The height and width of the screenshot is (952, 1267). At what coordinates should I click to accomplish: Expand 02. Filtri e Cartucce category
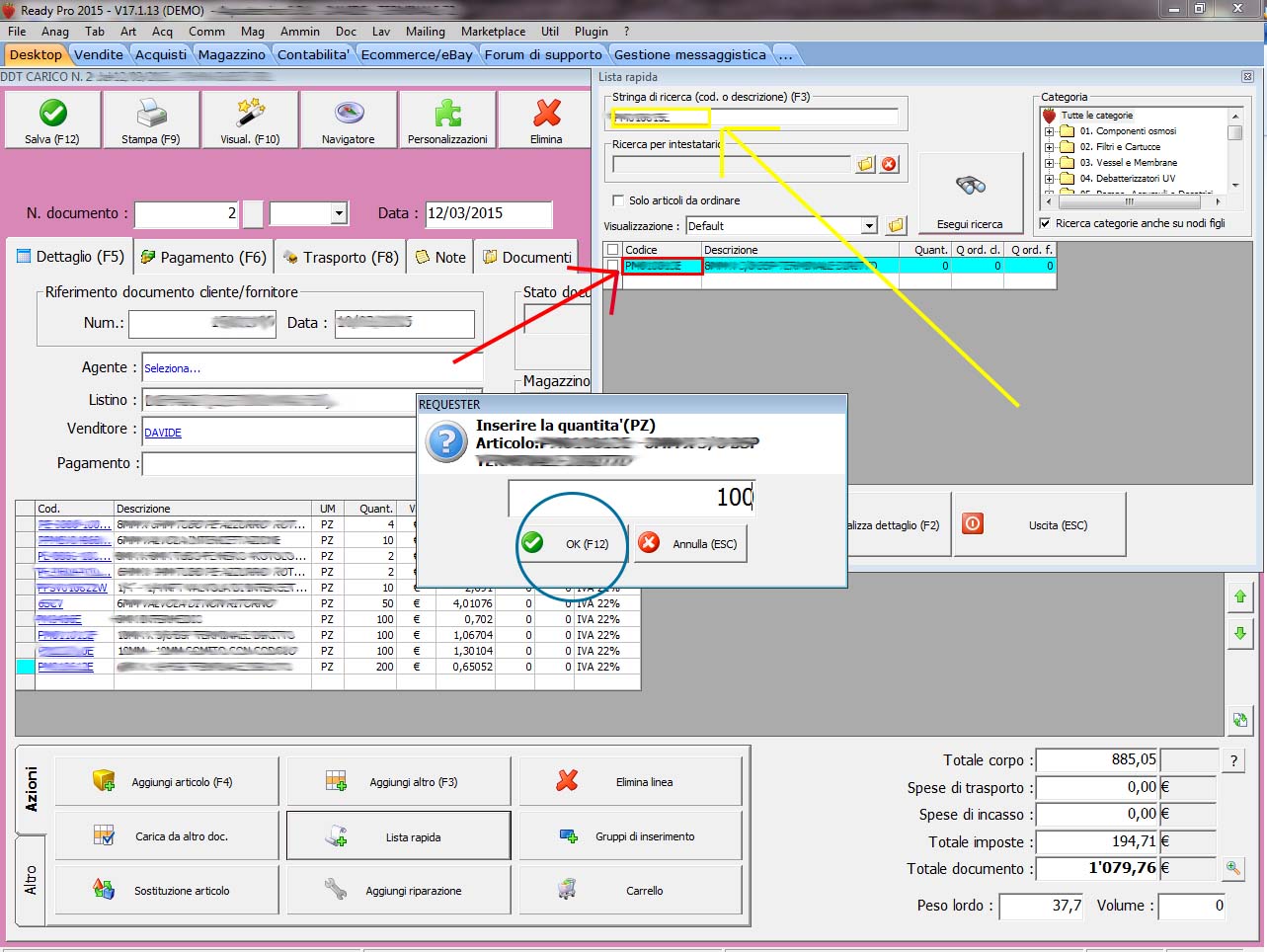click(1049, 146)
